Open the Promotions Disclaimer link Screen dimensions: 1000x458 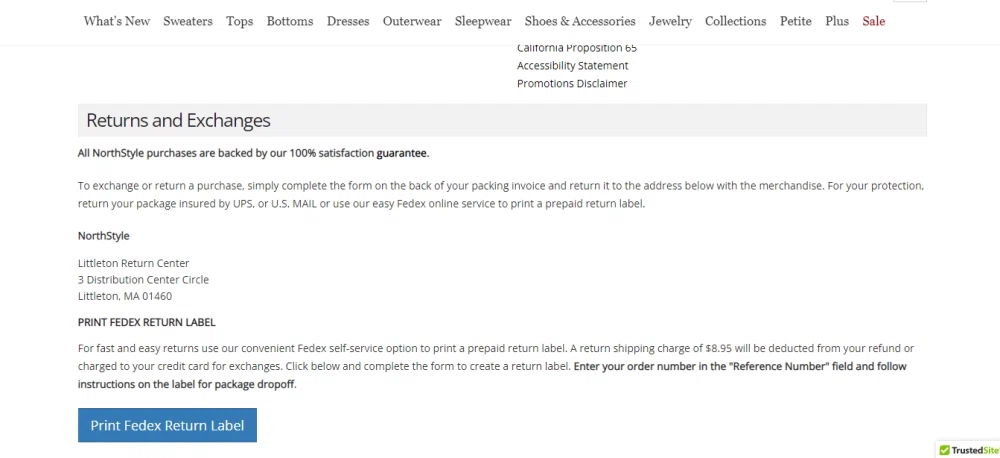(x=572, y=84)
